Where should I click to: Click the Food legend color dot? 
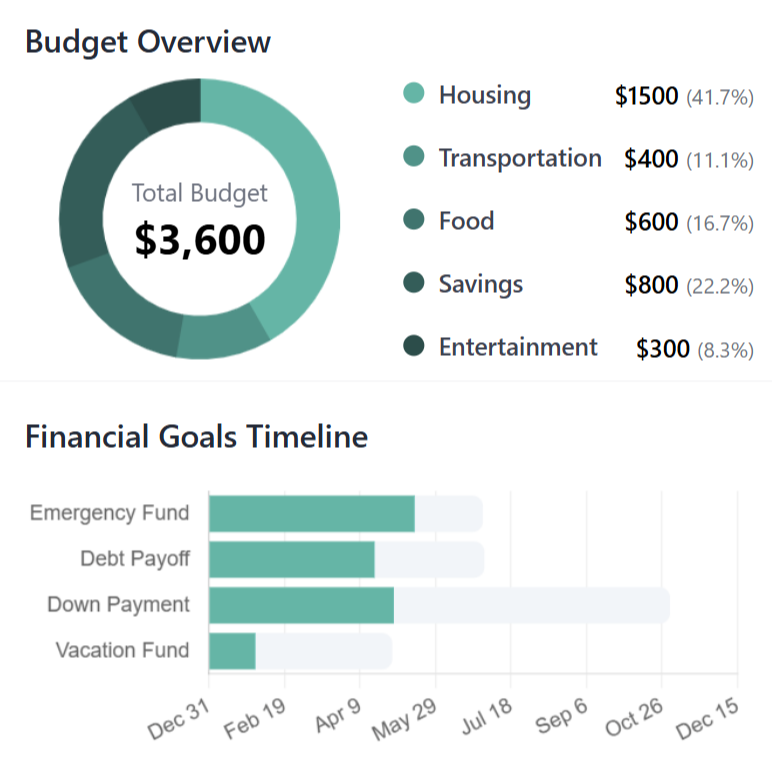414,221
